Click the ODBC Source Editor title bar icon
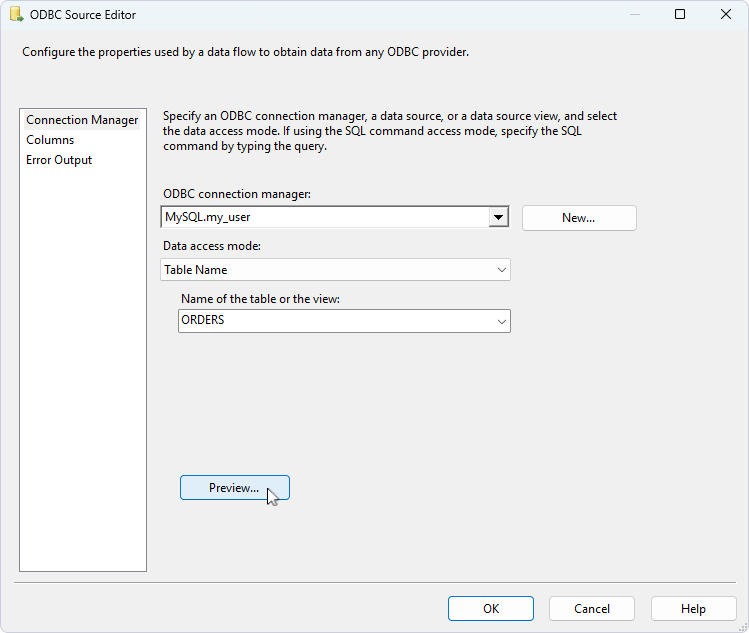The width and height of the screenshot is (749, 633). click(x=15, y=15)
